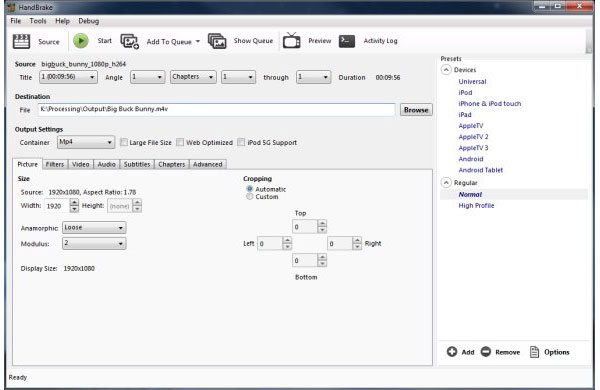The image size is (600, 390).
Task: Click the green Start encode icon
Action: tap(81, 41)
